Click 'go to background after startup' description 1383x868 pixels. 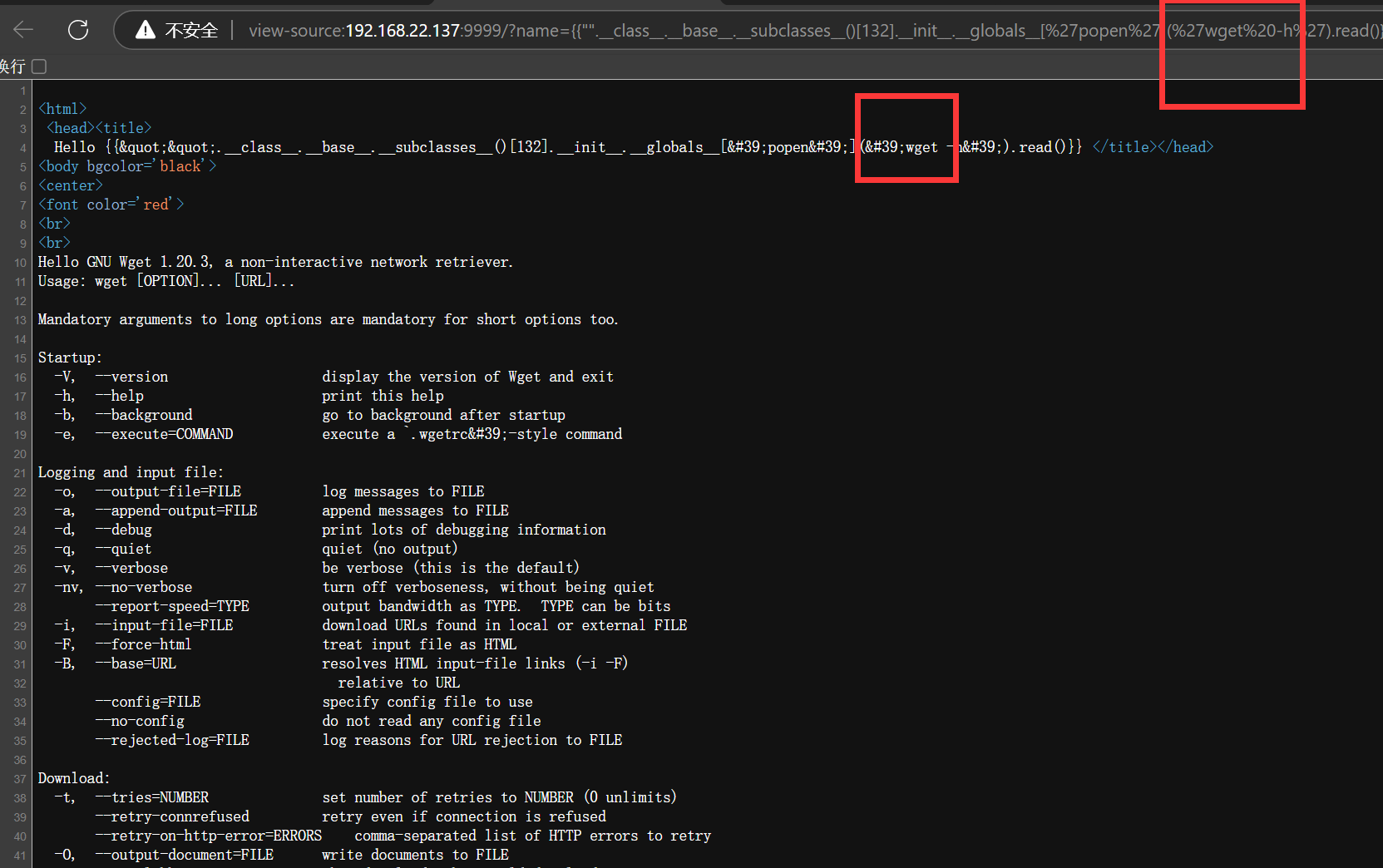444,415
